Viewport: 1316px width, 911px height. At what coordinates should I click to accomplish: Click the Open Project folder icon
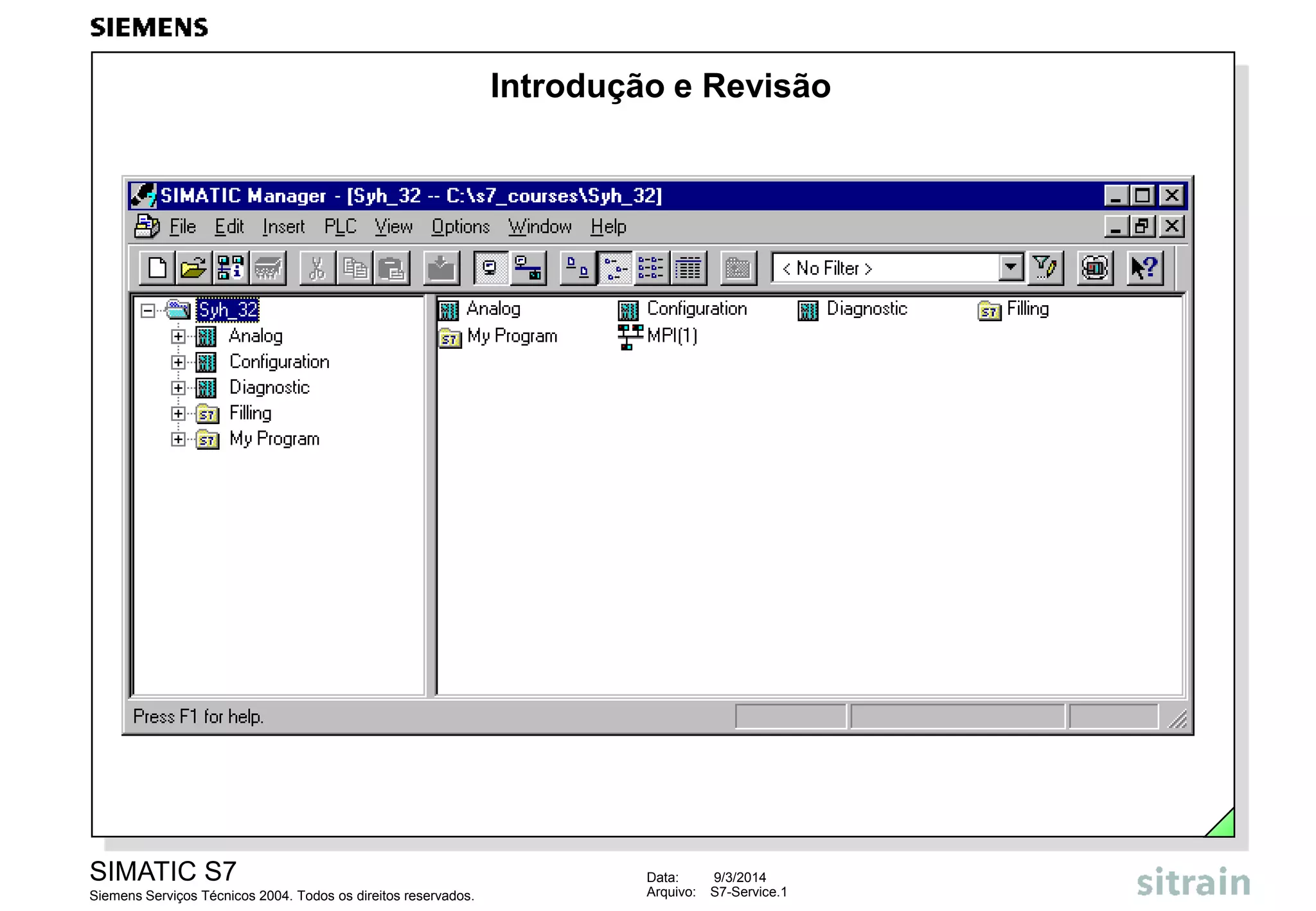(193, 268)
